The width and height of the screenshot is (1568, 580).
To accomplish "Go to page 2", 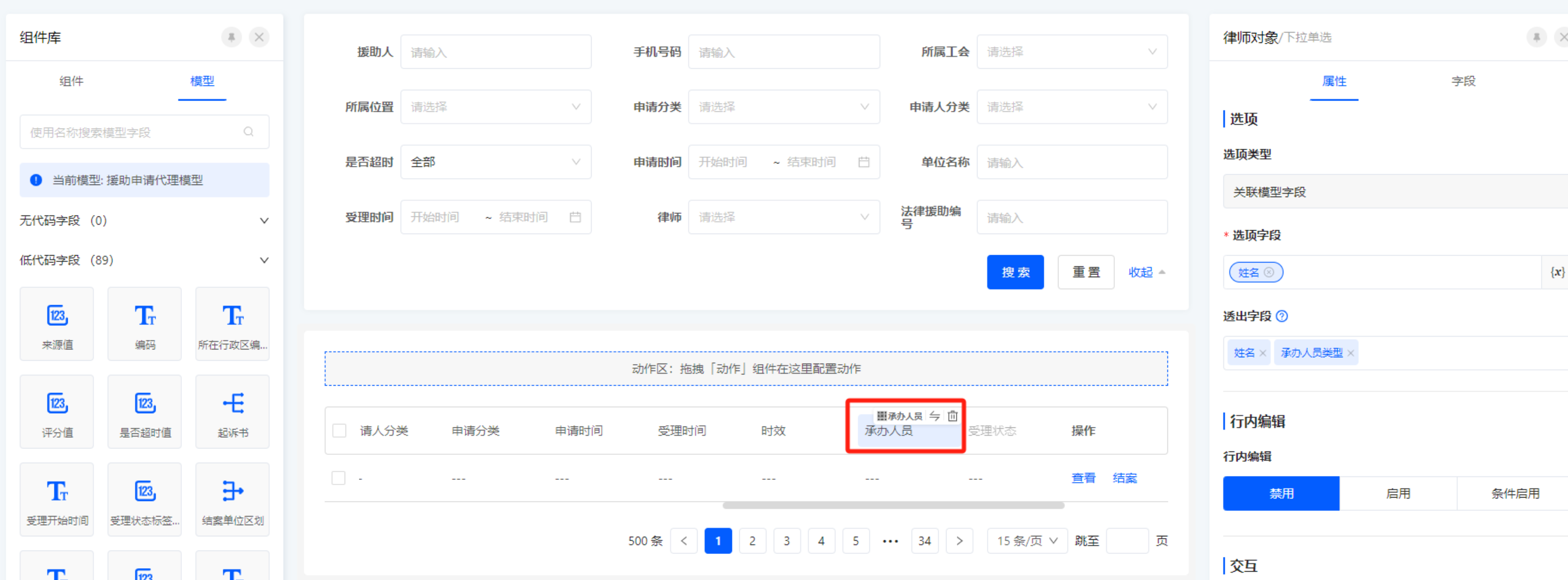I will click(x=753, y=541).
